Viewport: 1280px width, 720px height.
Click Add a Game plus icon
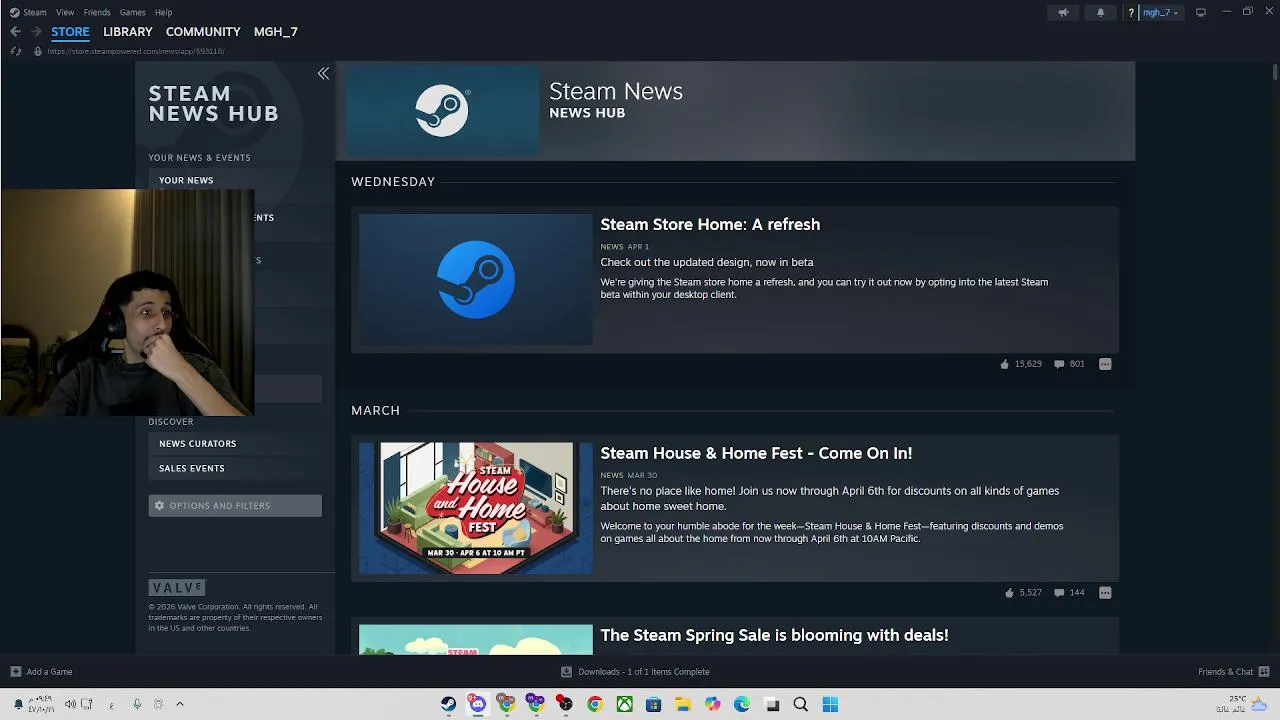tap(16, 672)
